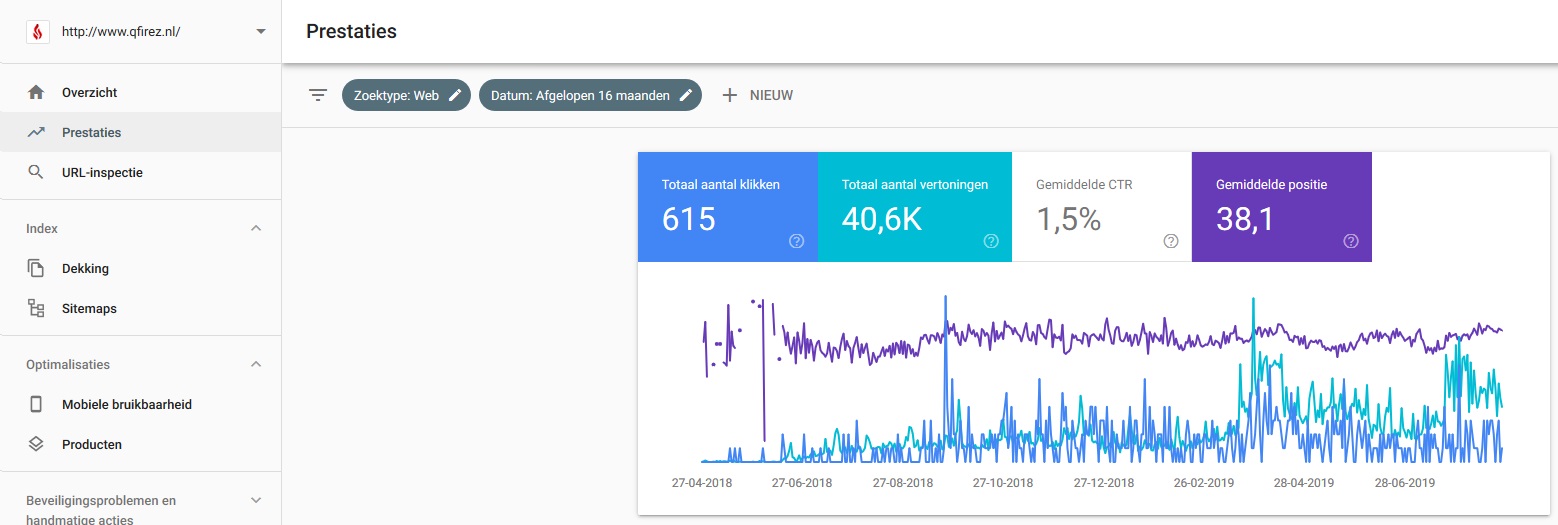Collapse the Optimalisaties section

tap(256, 364)
